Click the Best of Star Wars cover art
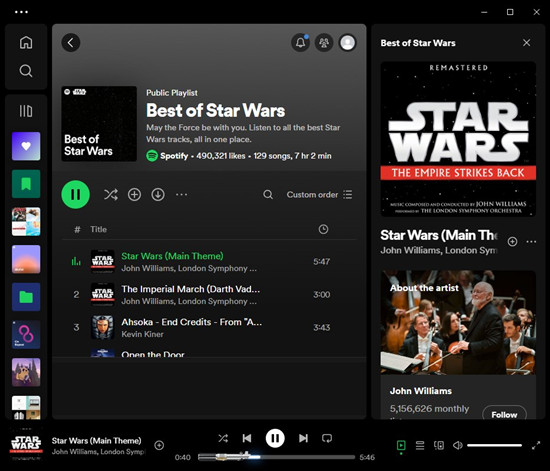The image size is (550, 471). click(x=99, y=124)
